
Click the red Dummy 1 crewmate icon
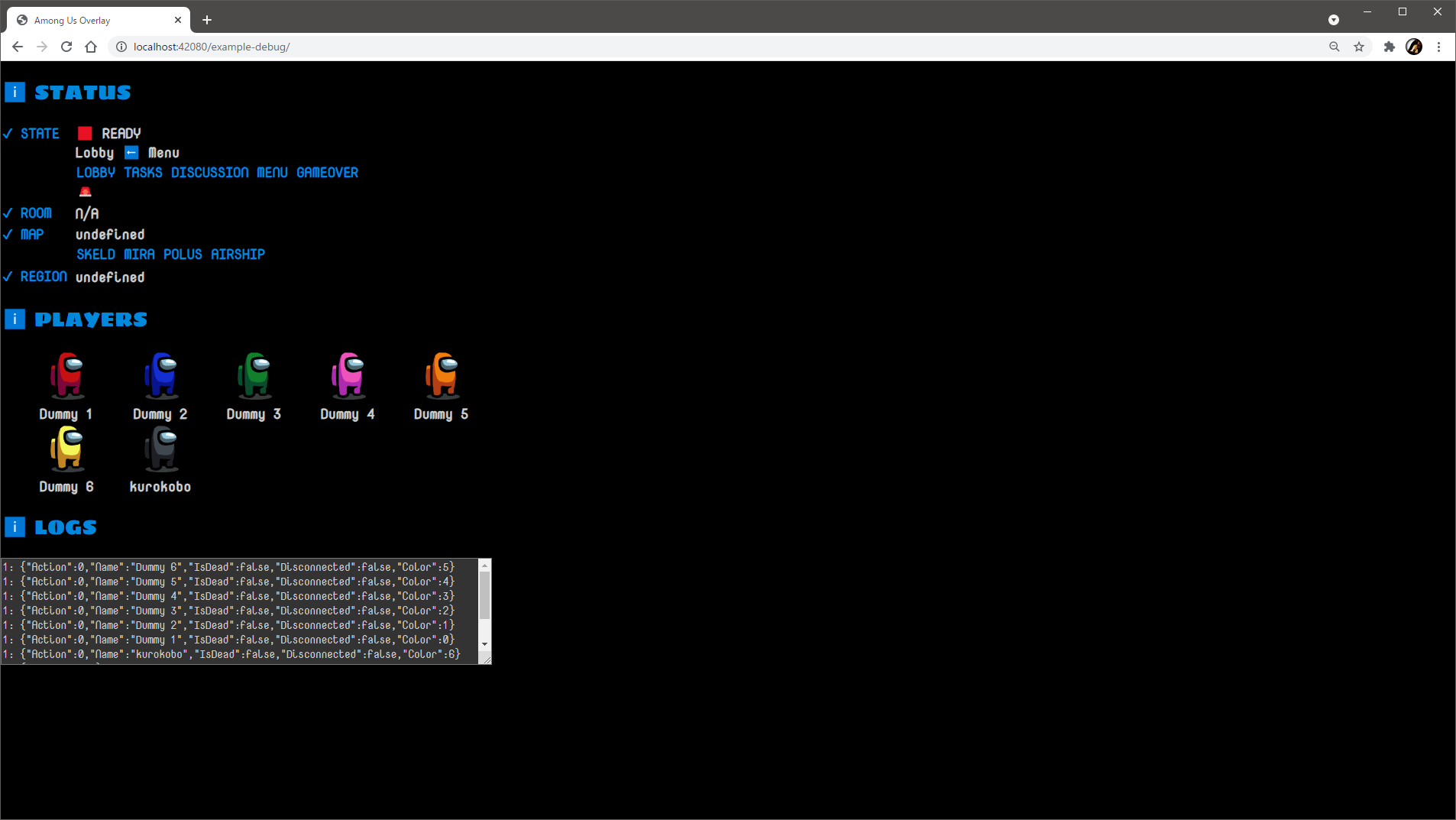click(67, 375)
